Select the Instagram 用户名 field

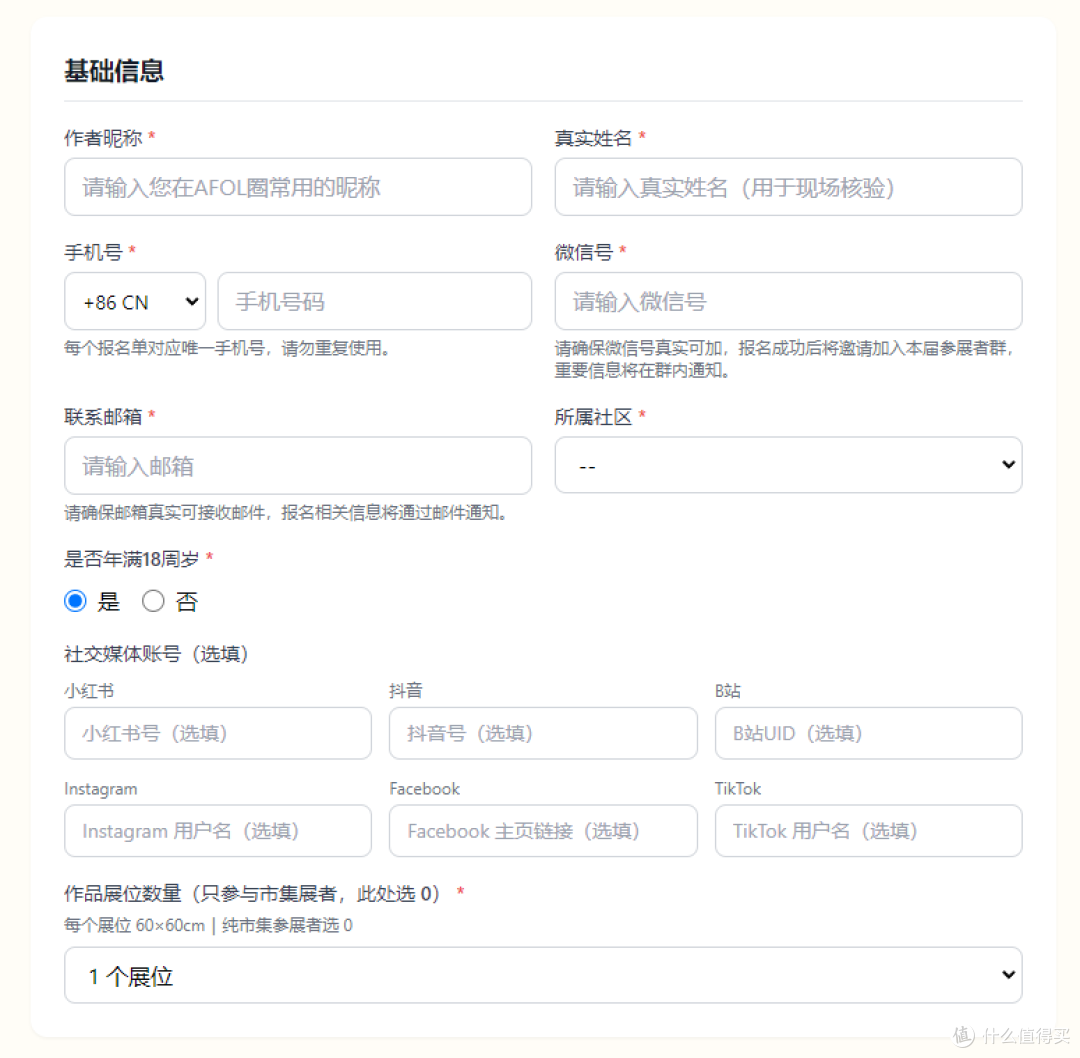pos(218,831)
